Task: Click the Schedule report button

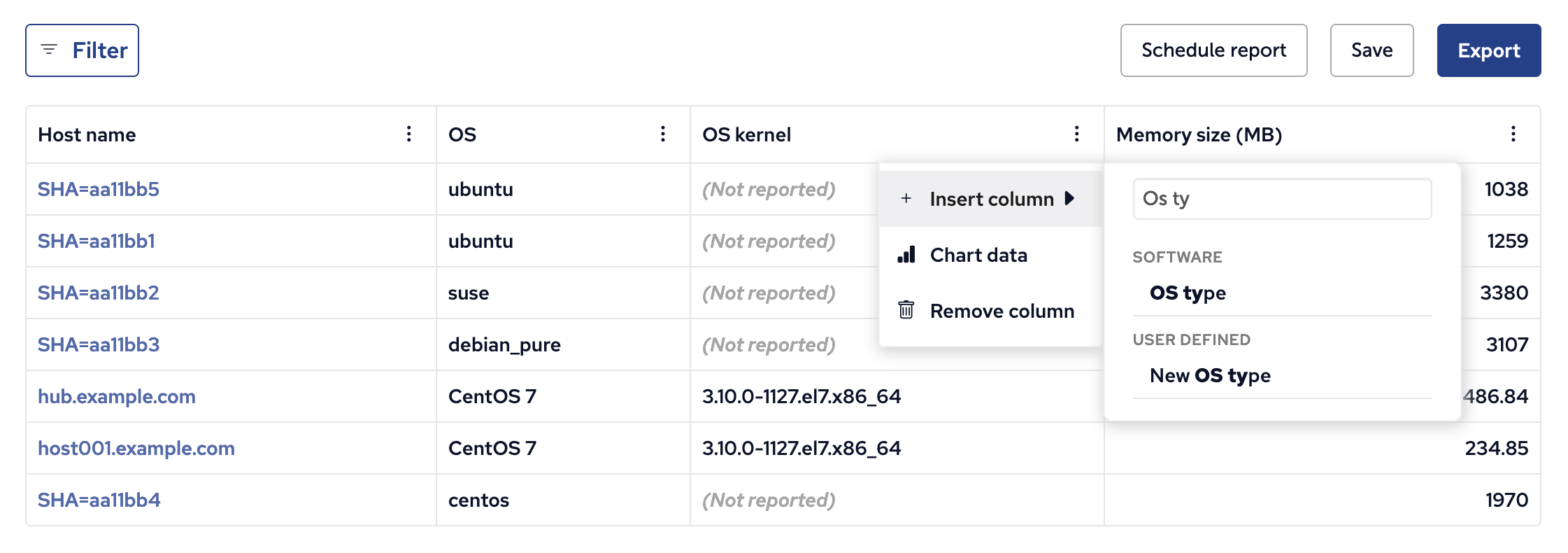Action: [x=1213, y=50]
